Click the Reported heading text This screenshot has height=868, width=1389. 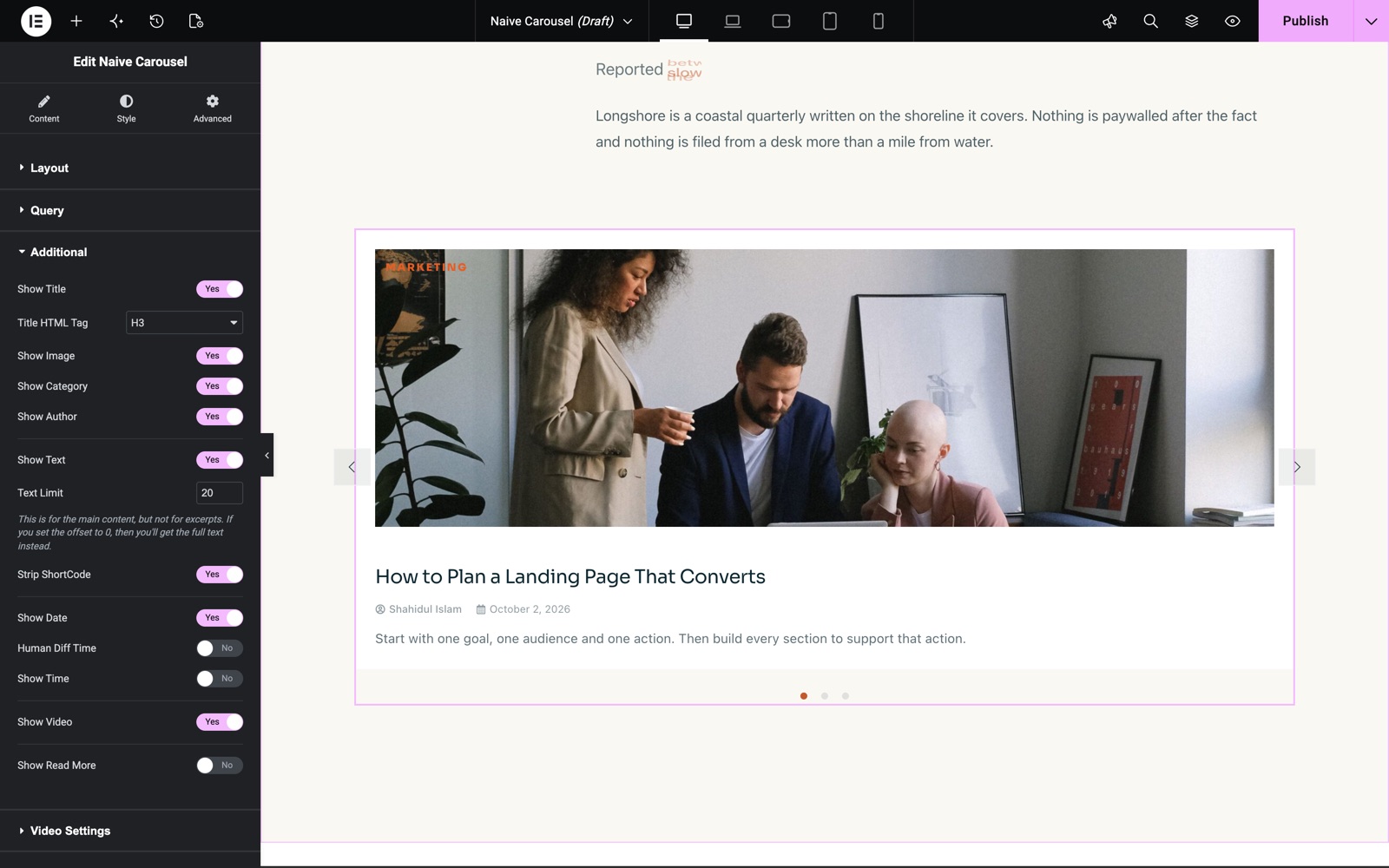click(x=629, y=69)
